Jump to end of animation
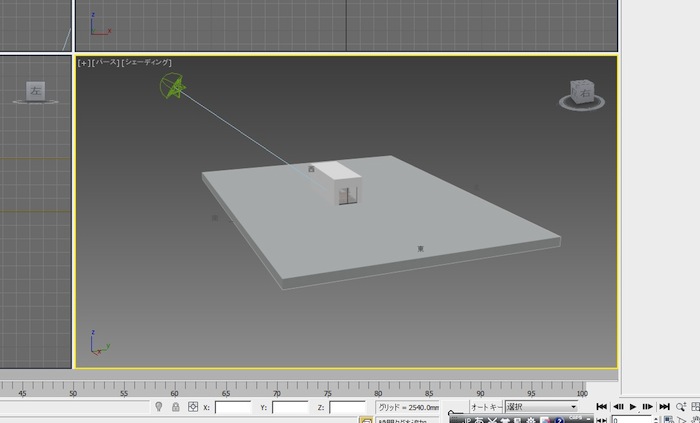 [663, 407]
